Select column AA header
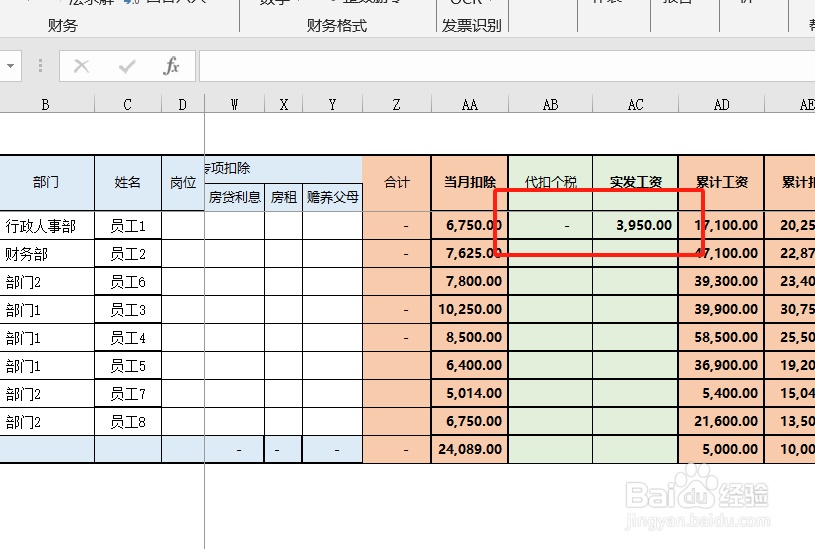The width and height of the screenshot is (815, 549). (469, 104)
